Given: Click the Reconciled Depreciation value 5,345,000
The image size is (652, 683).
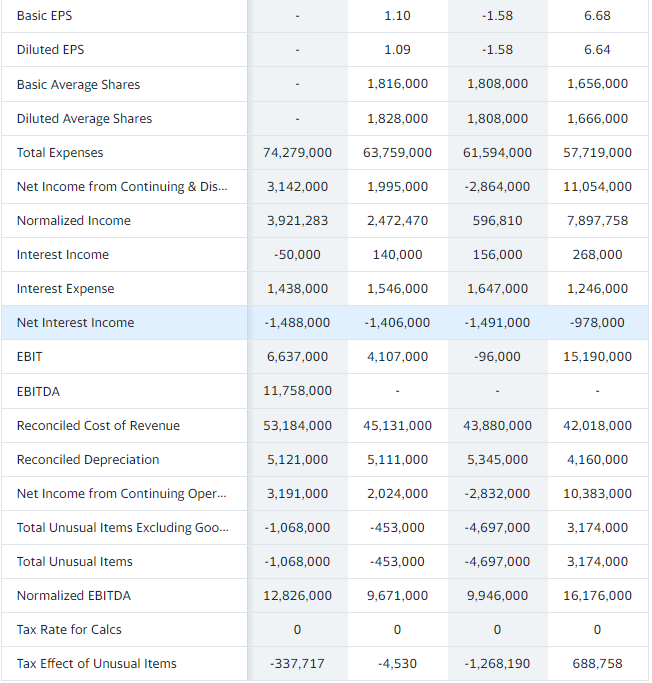Looking at the screenshot, I should point(497,460).
